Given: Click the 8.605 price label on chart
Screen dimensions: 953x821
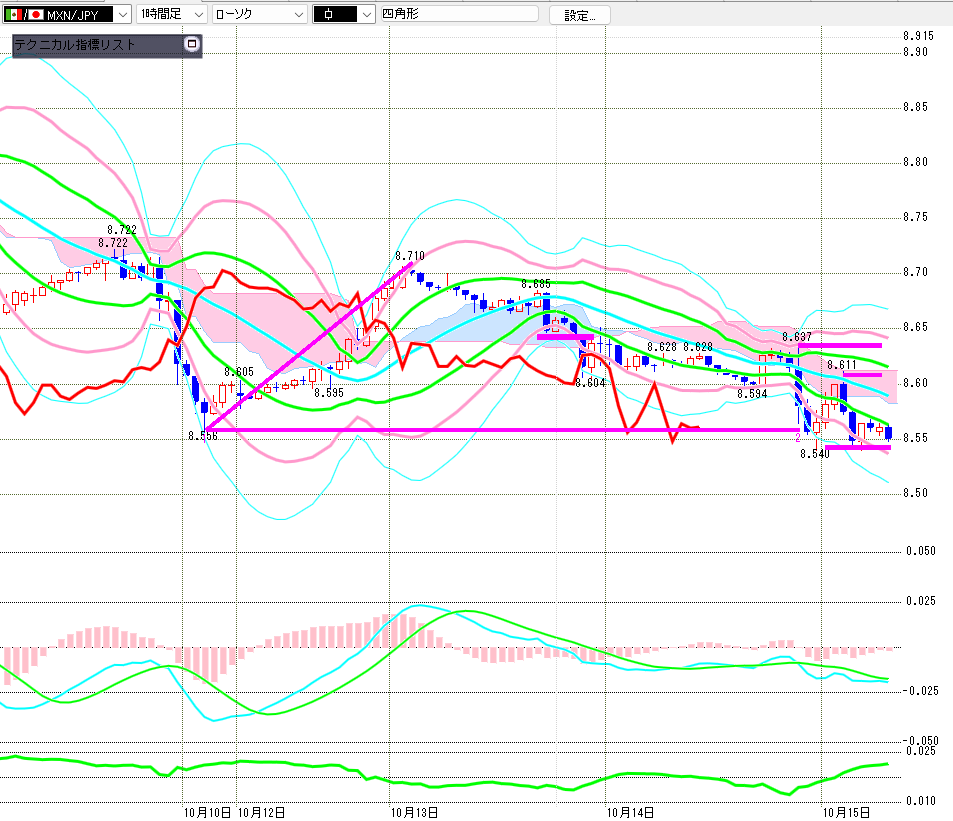Looking at the screenshot, I should 239,372.
